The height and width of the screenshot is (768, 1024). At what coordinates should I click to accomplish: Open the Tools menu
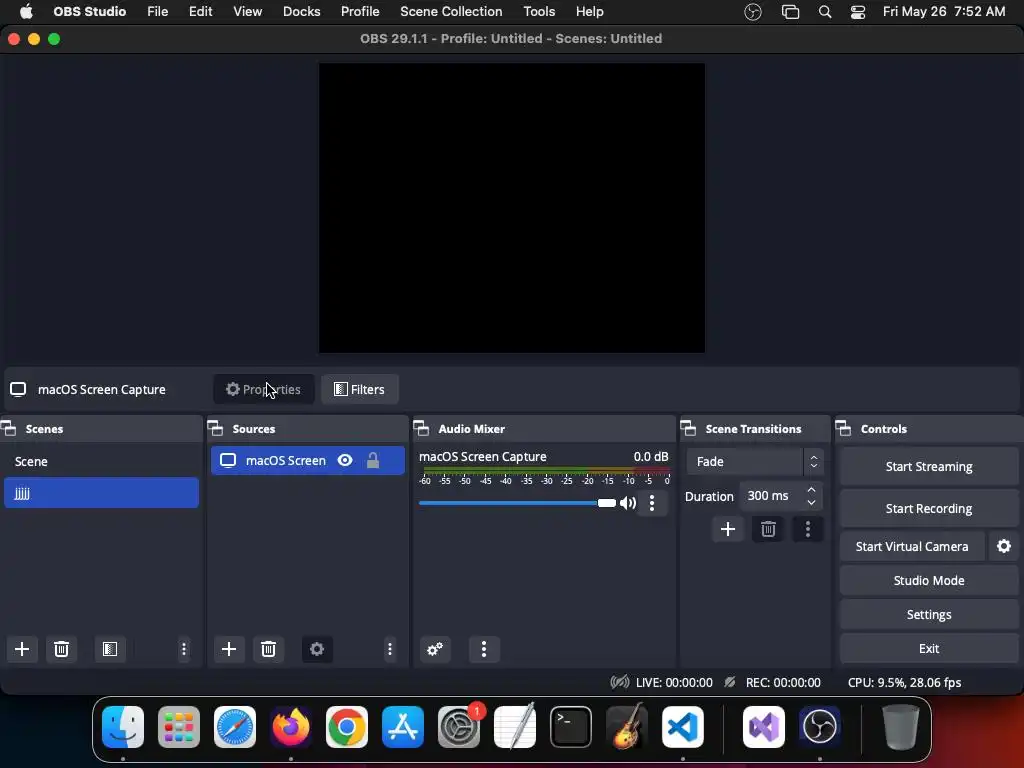click(x=539, y=12)
